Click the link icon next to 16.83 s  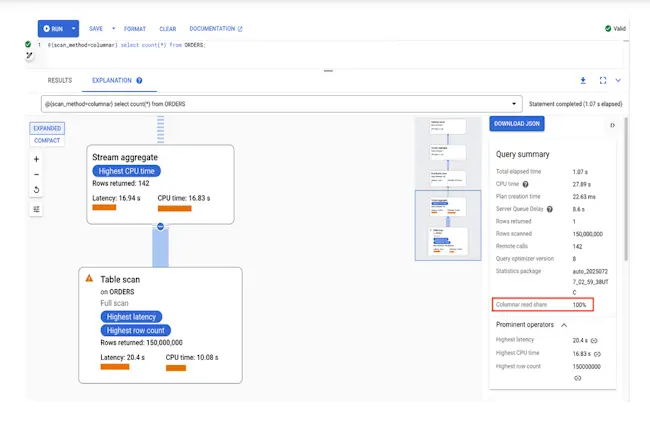click(x=597, y=354)
